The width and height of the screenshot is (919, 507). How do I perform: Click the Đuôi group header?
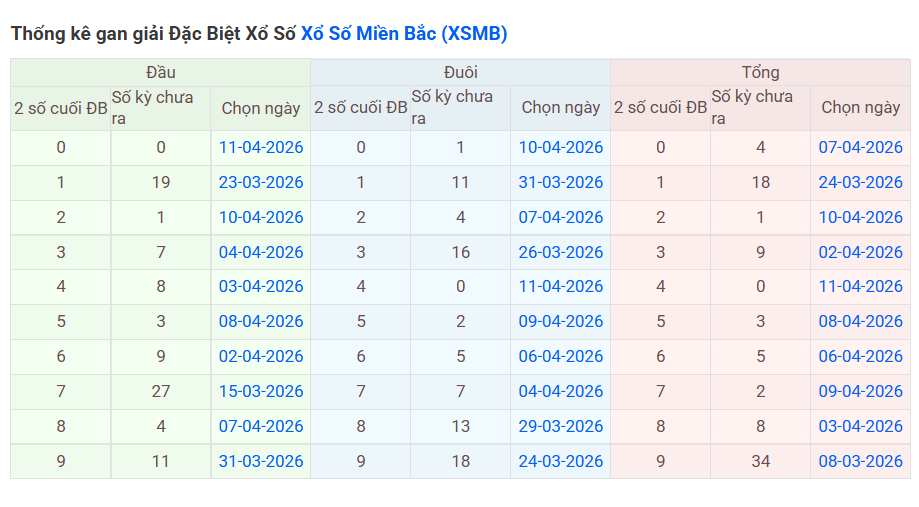point(460,72)
